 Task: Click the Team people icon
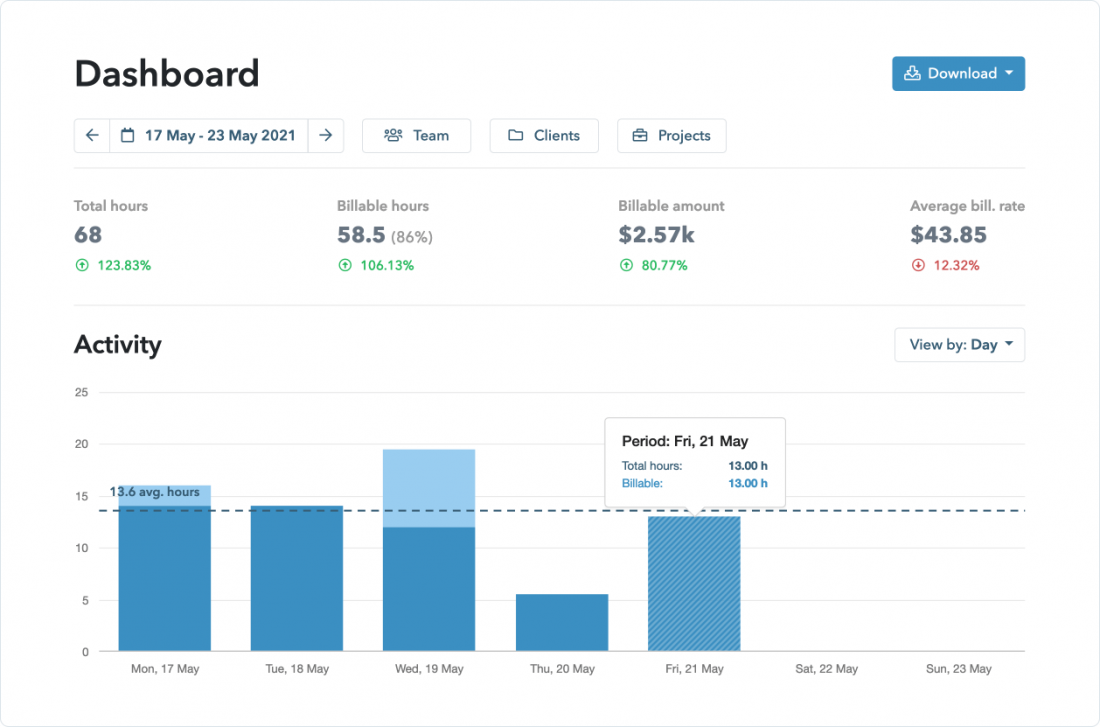click(x=394, y=135)
